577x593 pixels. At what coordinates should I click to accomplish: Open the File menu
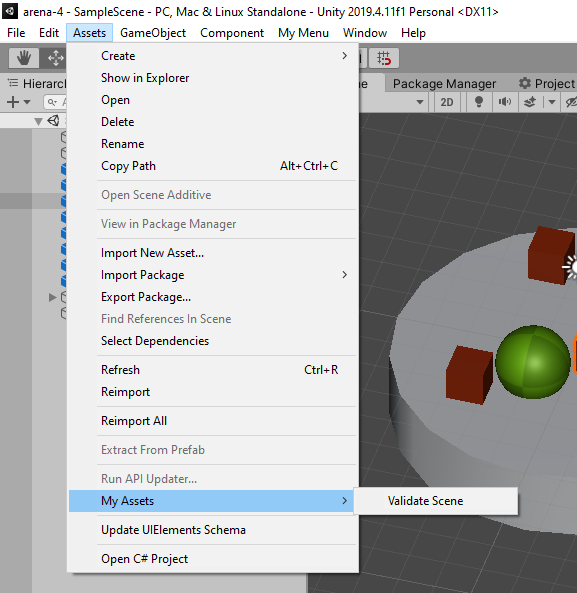(x=16, y=33)
